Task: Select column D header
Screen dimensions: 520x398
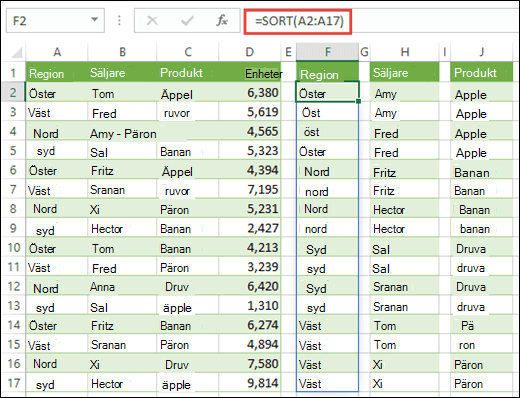Action: 250,52
